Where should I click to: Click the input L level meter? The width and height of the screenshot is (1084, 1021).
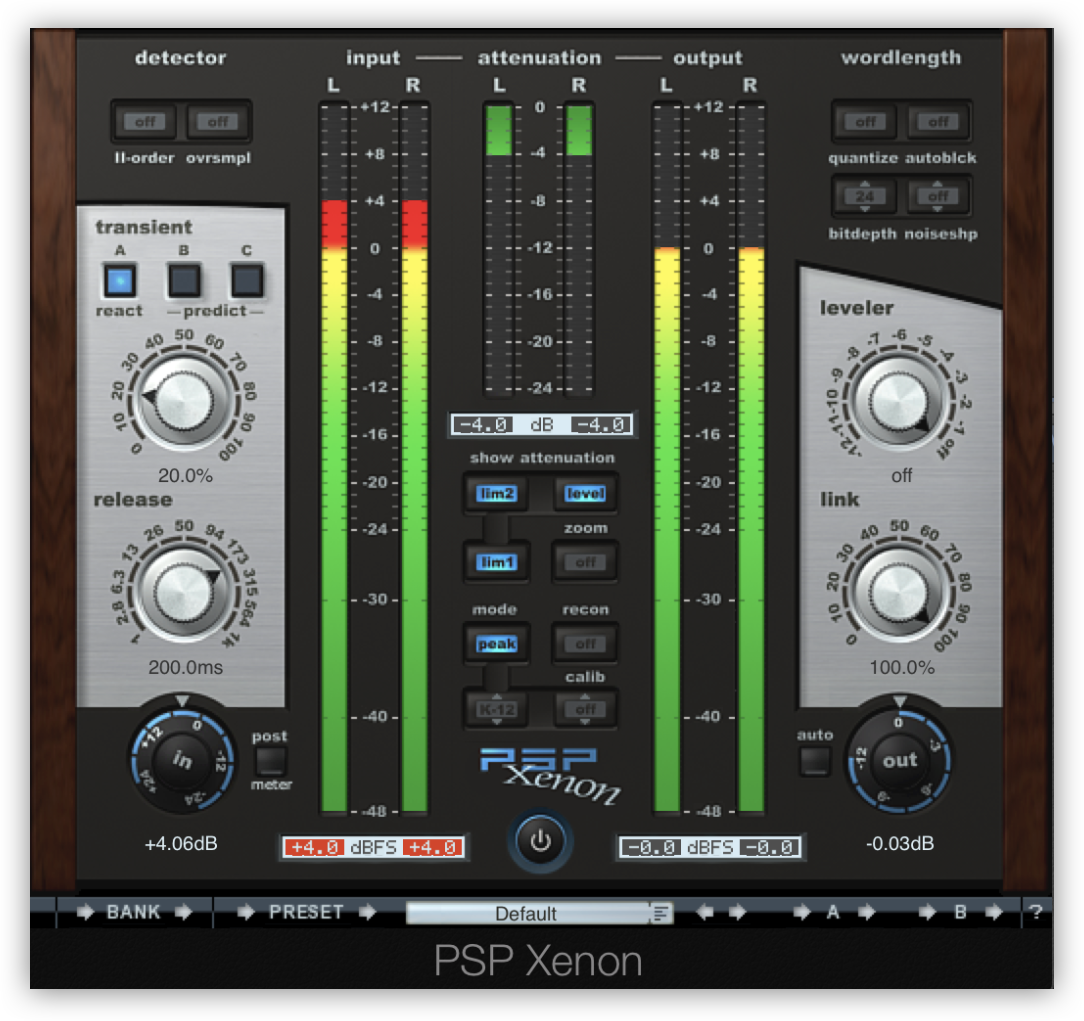pos(334,458)
